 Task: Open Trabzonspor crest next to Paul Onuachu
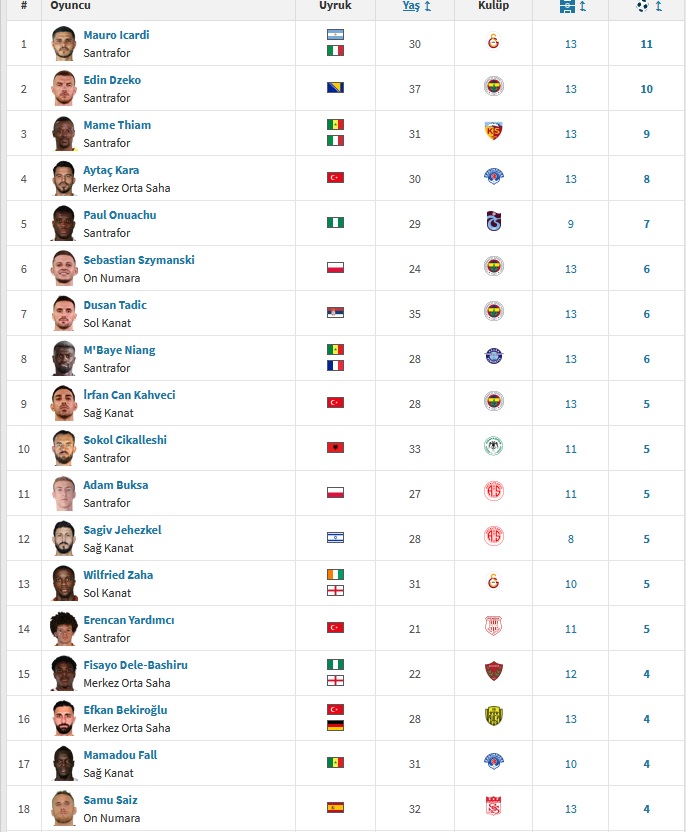click(493, 221)
